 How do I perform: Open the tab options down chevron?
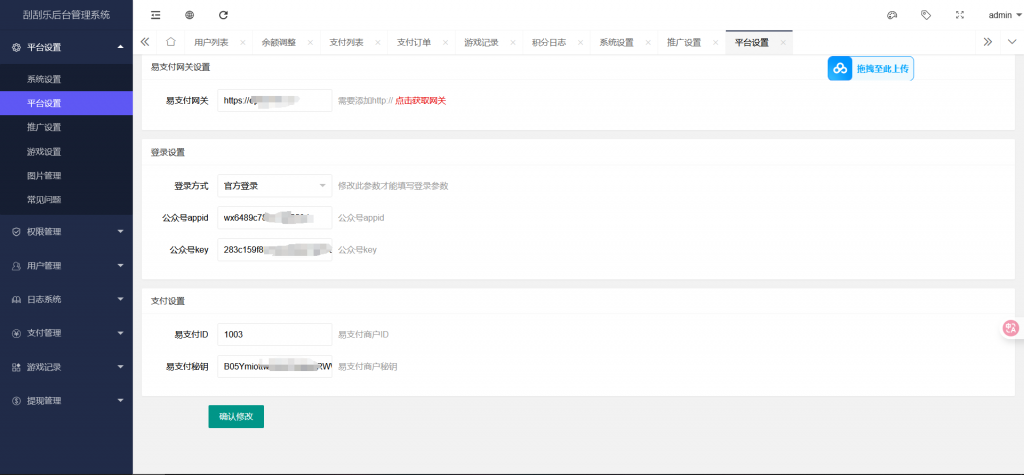point(1012,42)
